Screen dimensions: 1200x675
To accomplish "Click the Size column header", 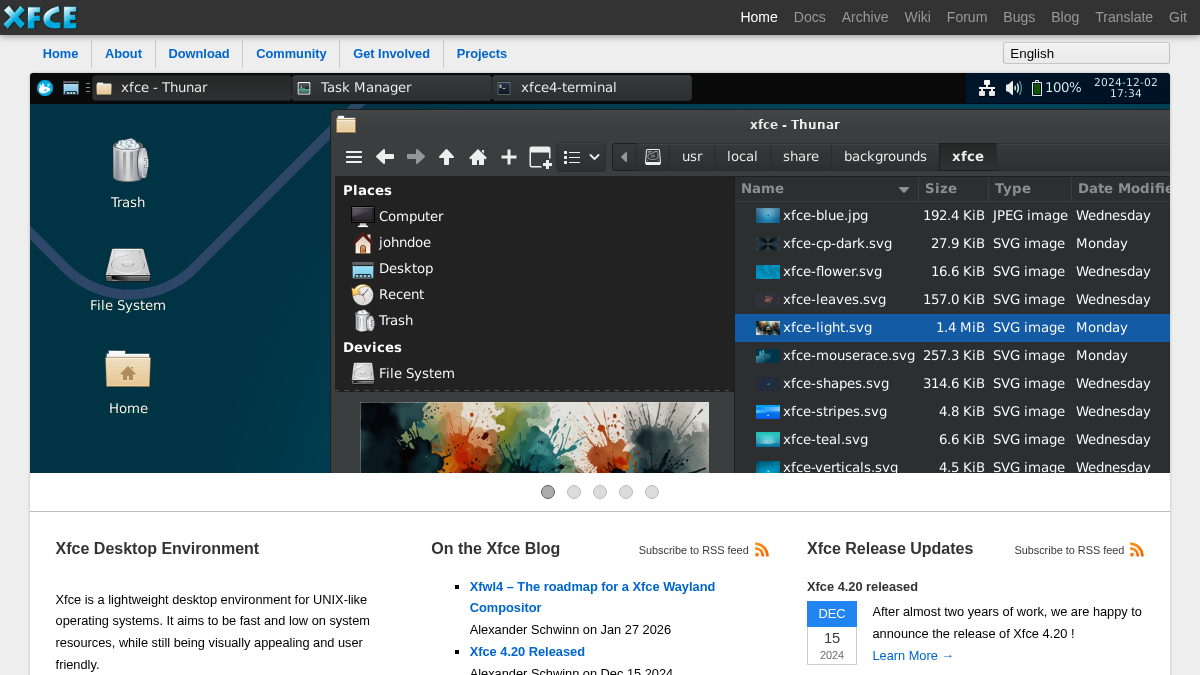I will [x=953, y=188].
